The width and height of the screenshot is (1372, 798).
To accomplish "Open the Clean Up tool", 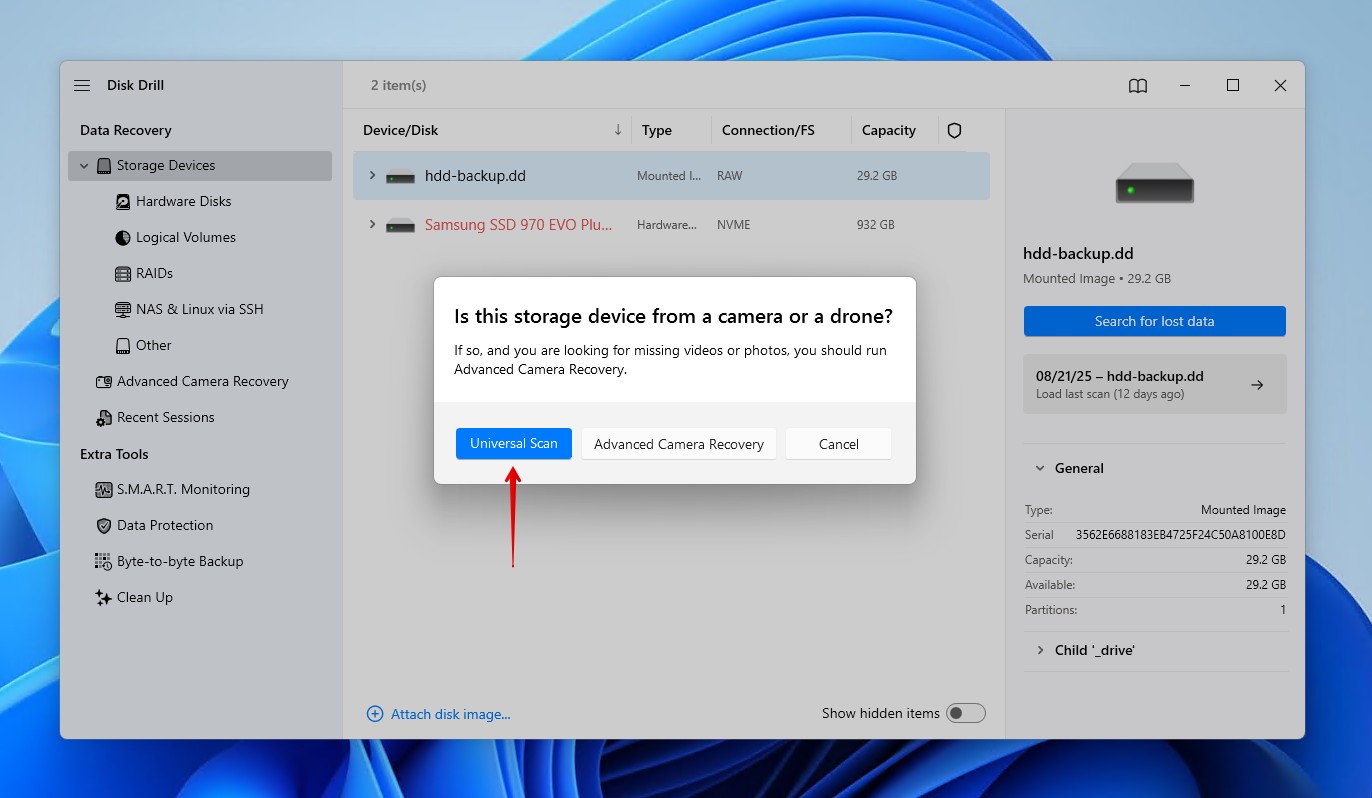I will click(x=144, y=597).
